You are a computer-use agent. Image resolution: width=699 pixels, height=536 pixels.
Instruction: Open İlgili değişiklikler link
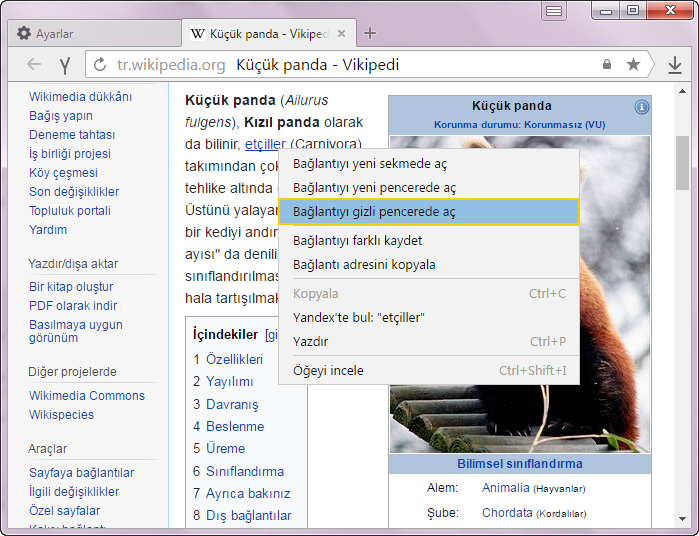74,492
